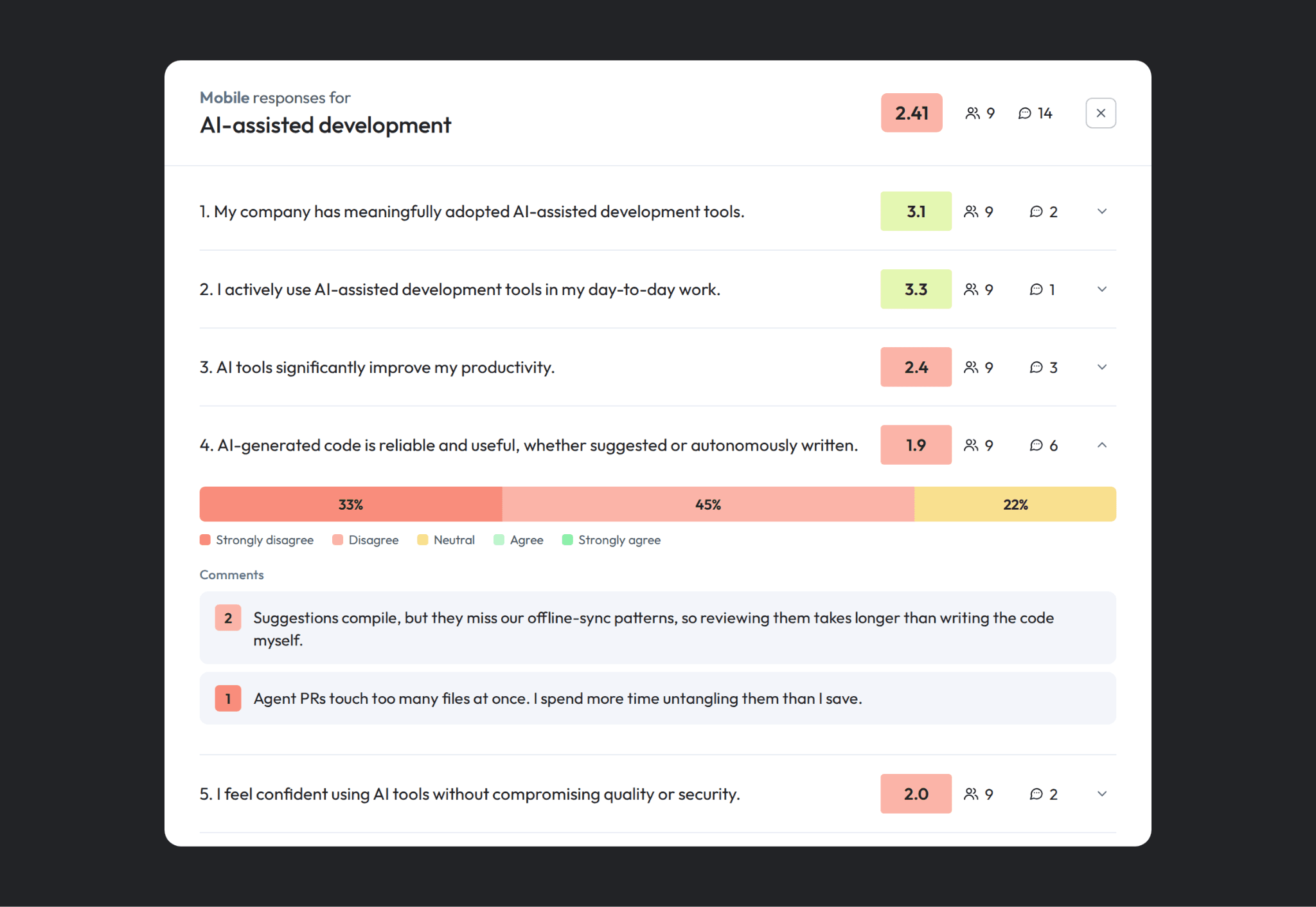1316x907 pixels.
Task: Click question 3 text about productivity
Action: click(x=377, y=367)
